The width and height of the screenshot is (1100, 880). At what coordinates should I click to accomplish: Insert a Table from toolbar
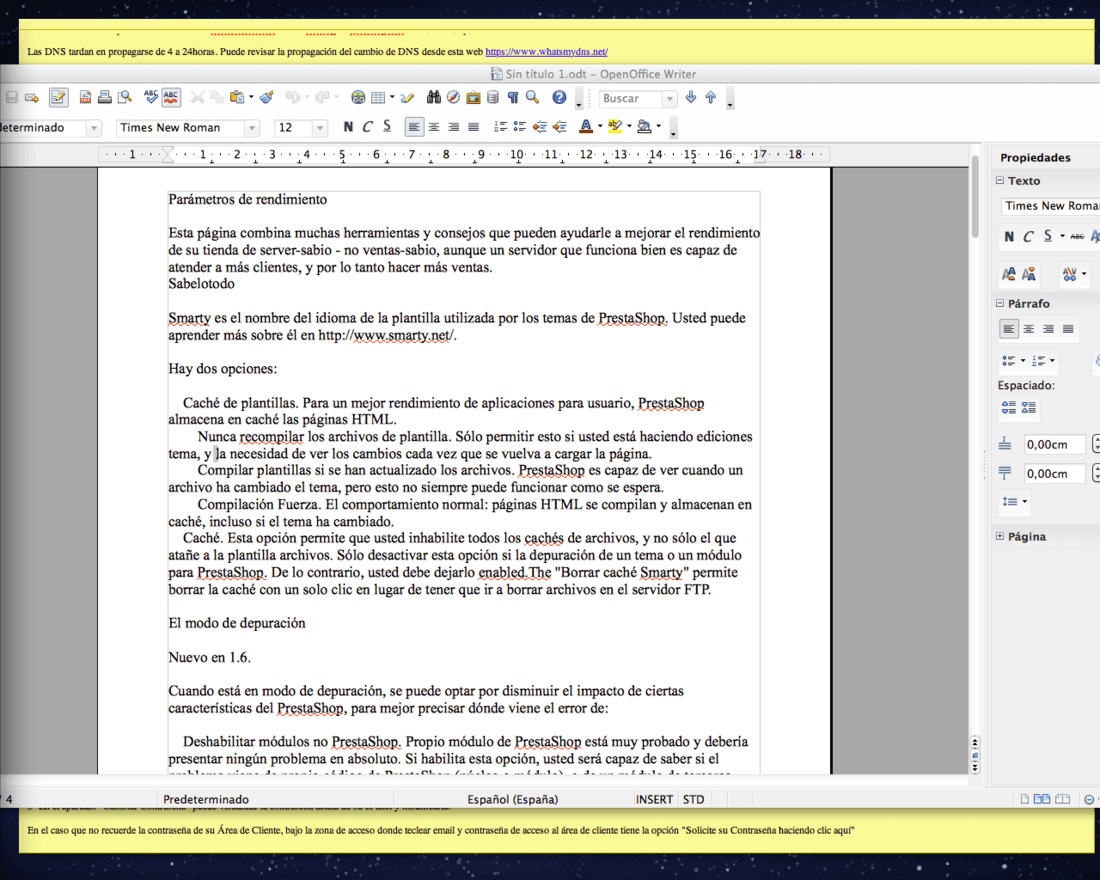coord(378,98)
